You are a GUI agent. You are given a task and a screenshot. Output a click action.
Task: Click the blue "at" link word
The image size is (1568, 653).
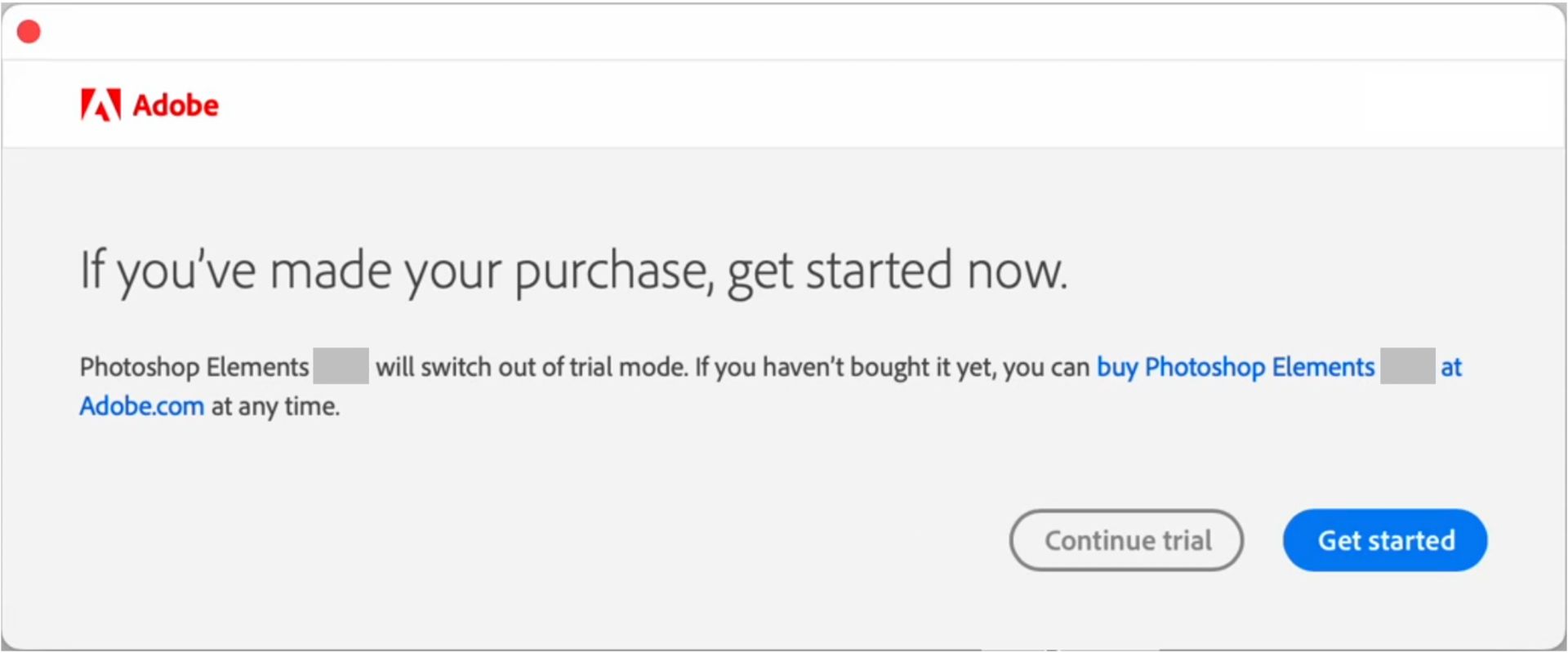[x=1450, y=367]
